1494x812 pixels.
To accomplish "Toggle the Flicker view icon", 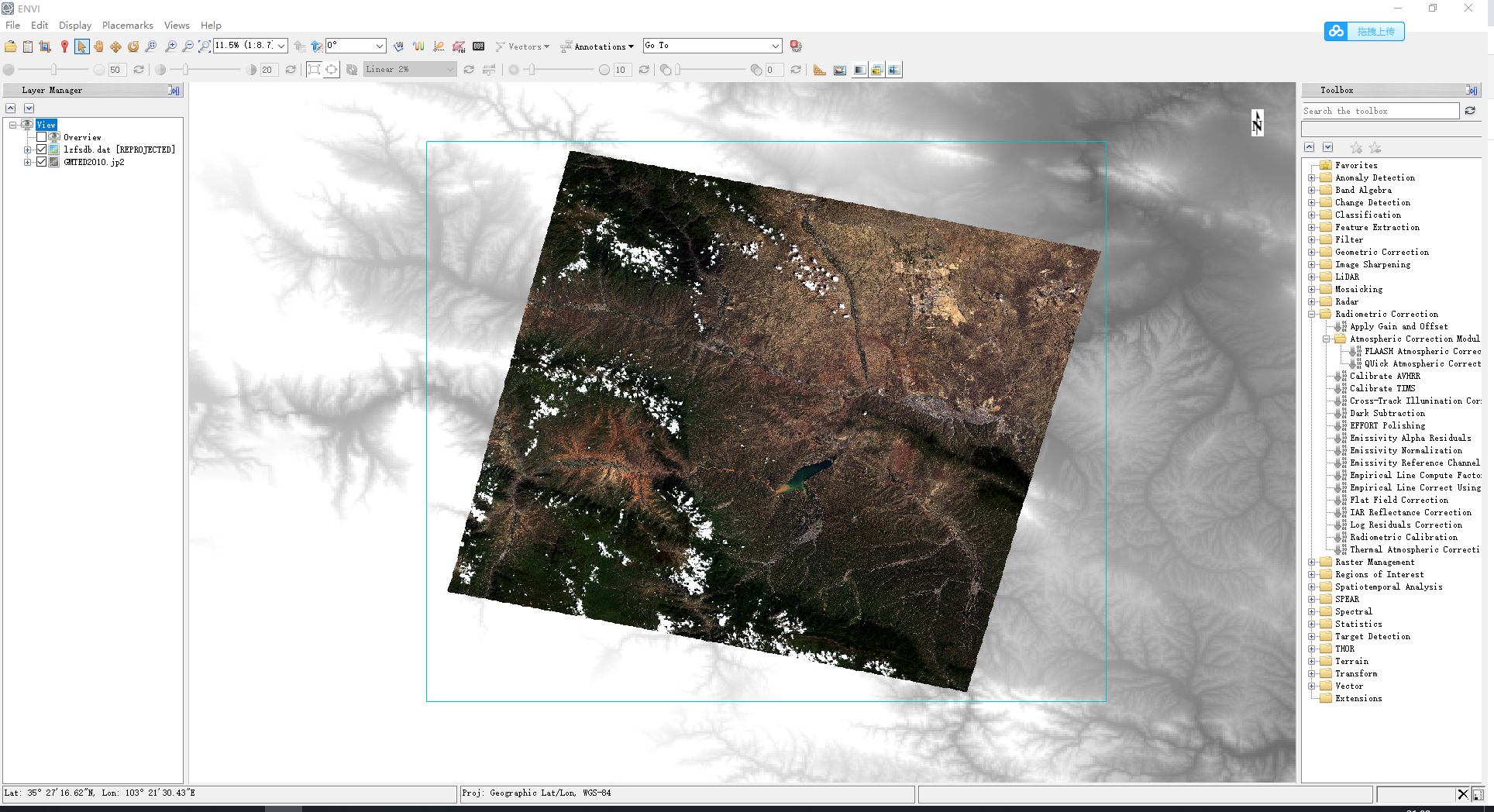I will click(x=877, y=70).
